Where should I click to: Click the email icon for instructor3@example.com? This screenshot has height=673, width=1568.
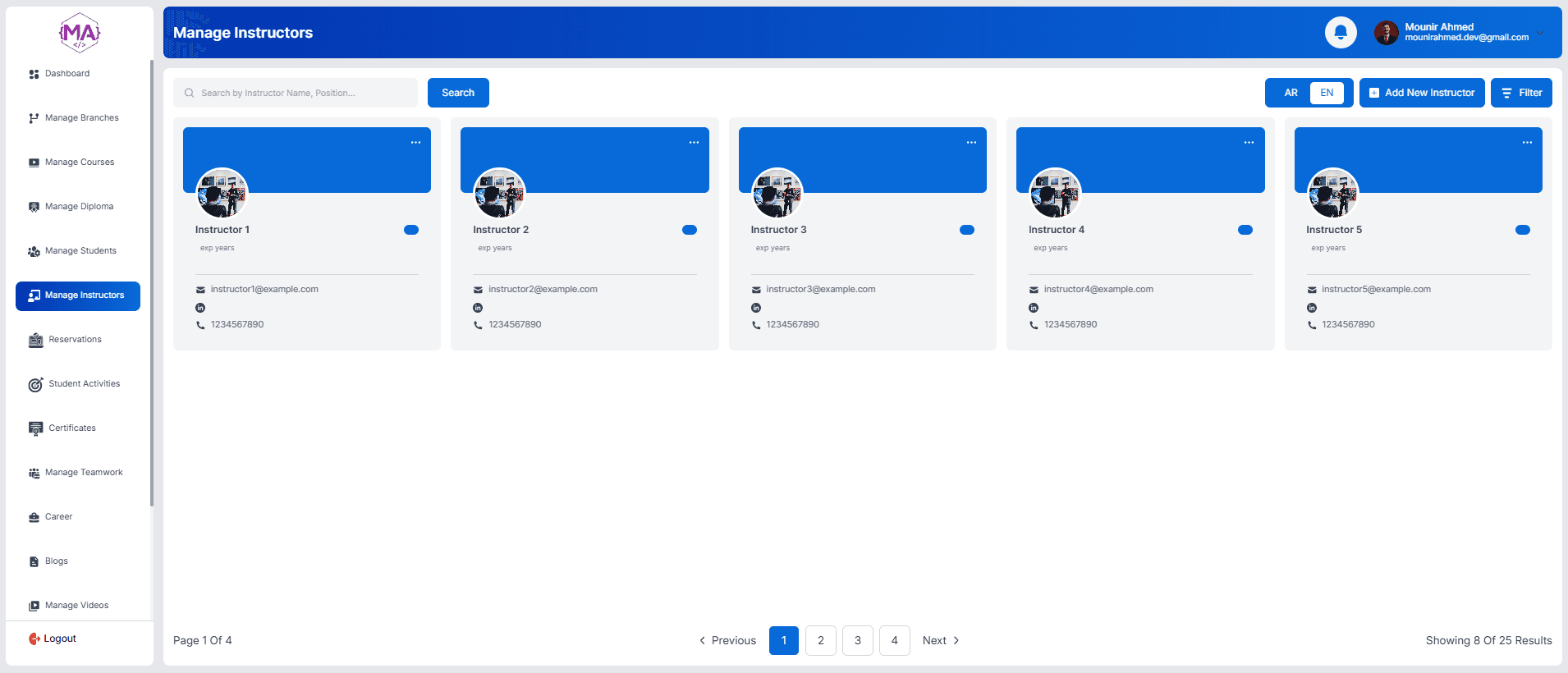(x=756, y=290)
